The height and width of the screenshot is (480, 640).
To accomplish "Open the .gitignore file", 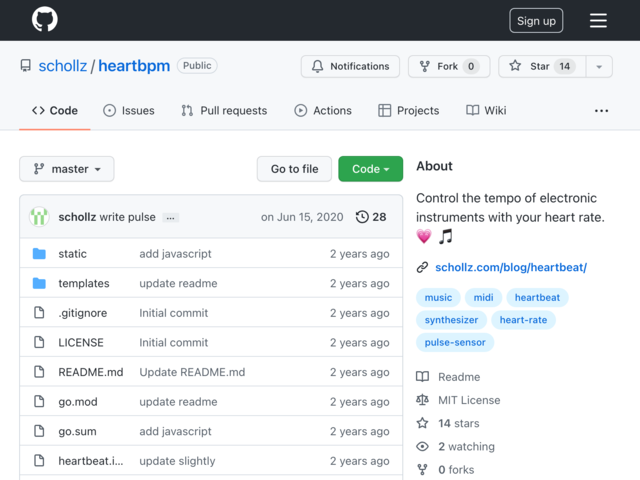I will pos(82,313).
